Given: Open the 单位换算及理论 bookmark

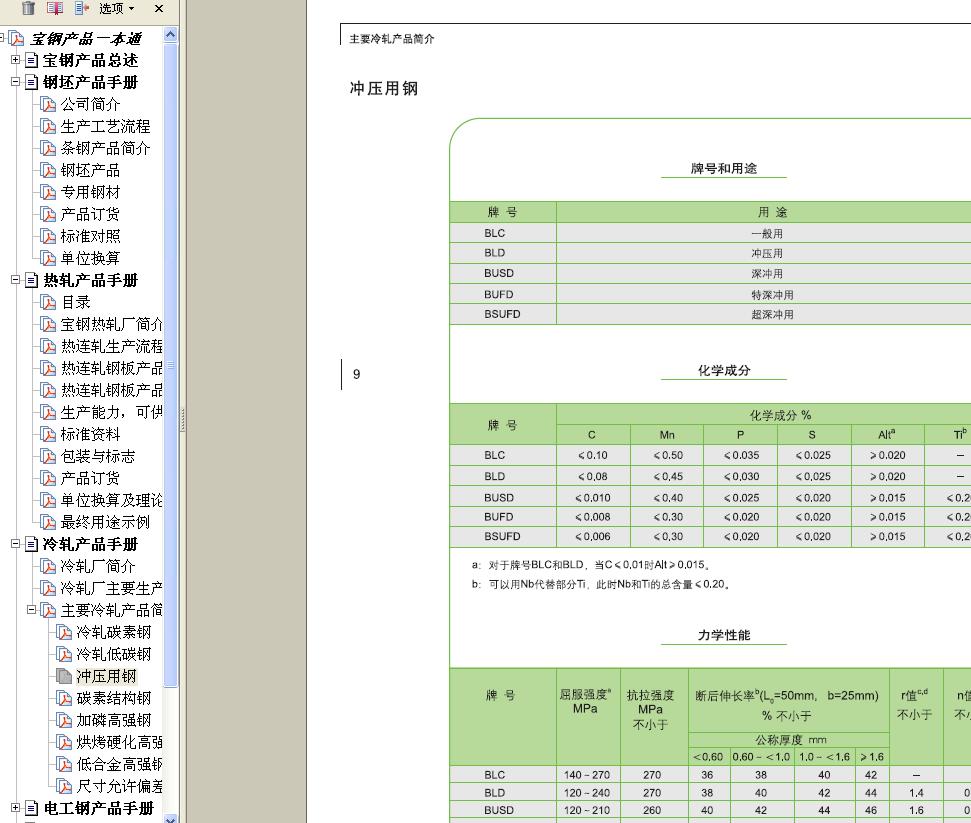Looking at the screenshot, I should click(111, 500).
